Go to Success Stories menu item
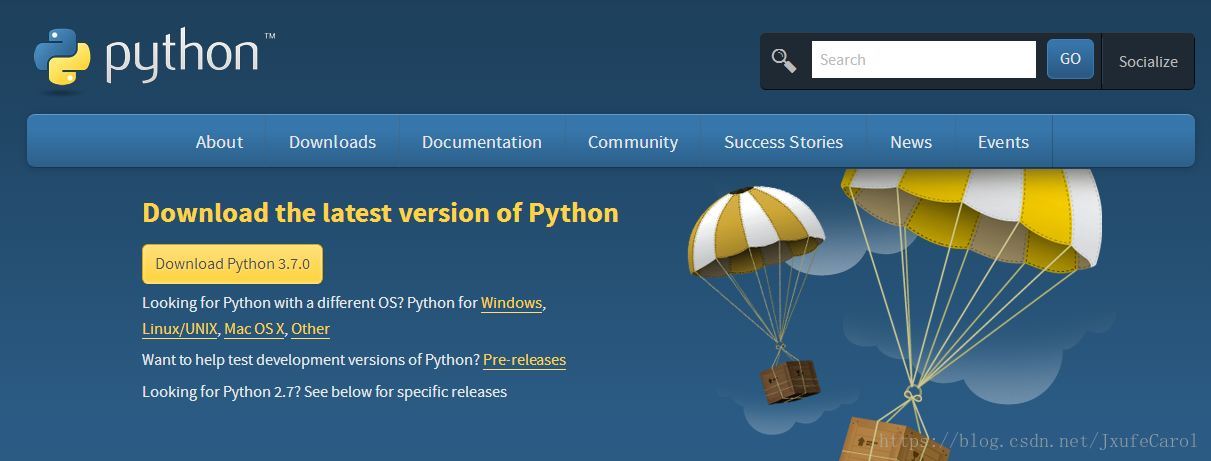The height and width of the screenshot is (461, 1211). (783, 142)
